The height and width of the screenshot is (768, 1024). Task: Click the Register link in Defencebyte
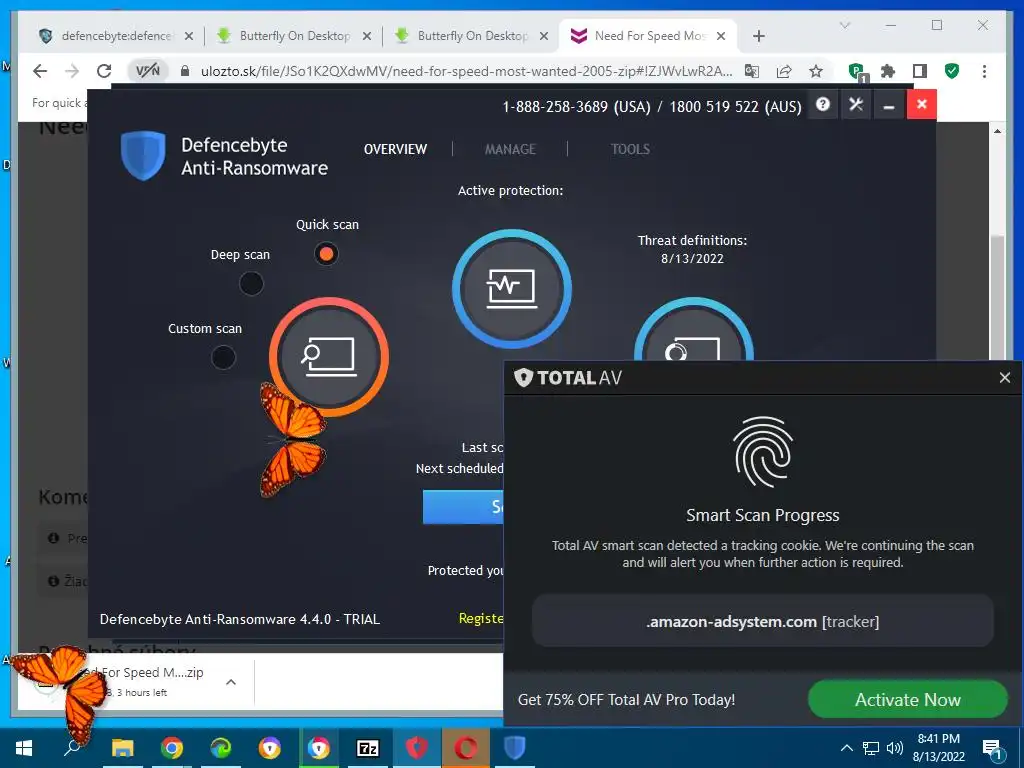click(x=481, y=618)
